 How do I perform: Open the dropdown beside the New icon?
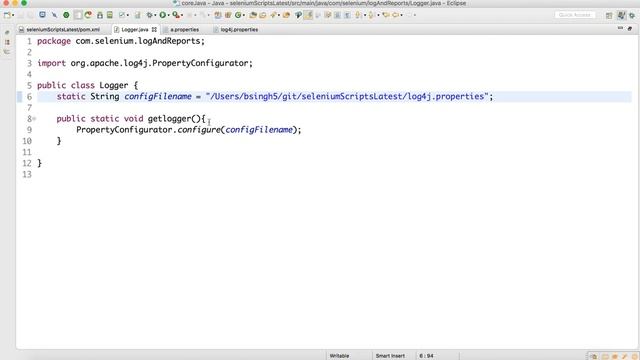(13, 15)
